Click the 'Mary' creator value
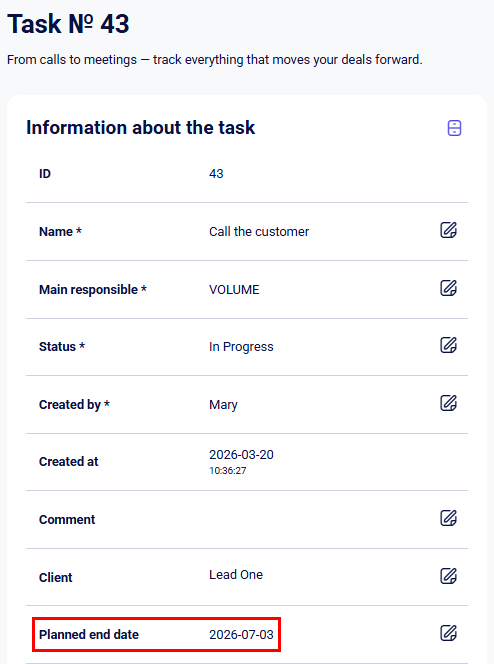 point(223,405)
